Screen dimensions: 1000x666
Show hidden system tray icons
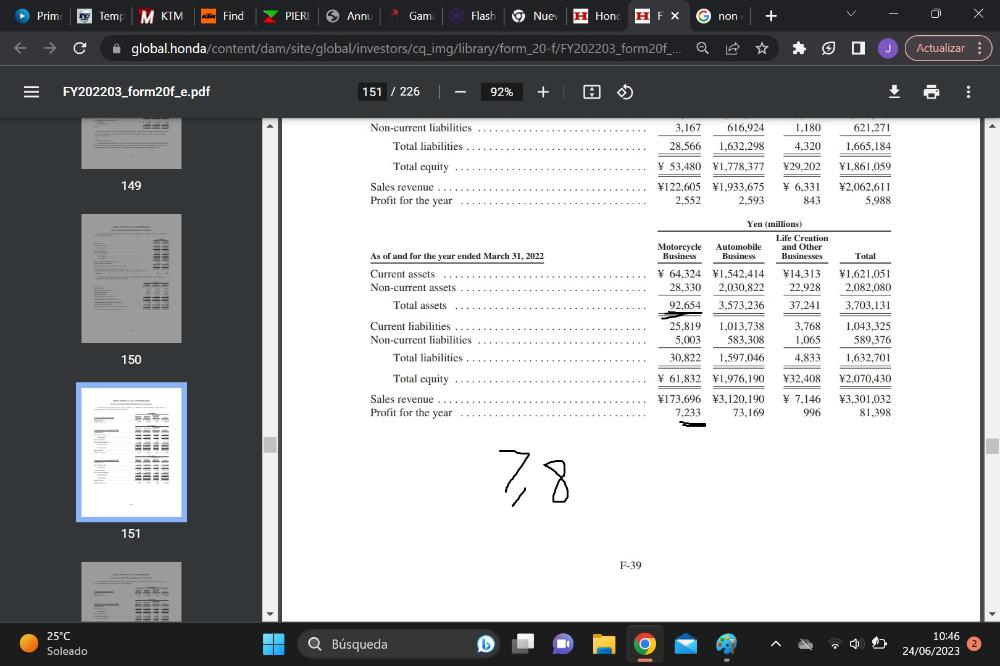click(776, 644)
